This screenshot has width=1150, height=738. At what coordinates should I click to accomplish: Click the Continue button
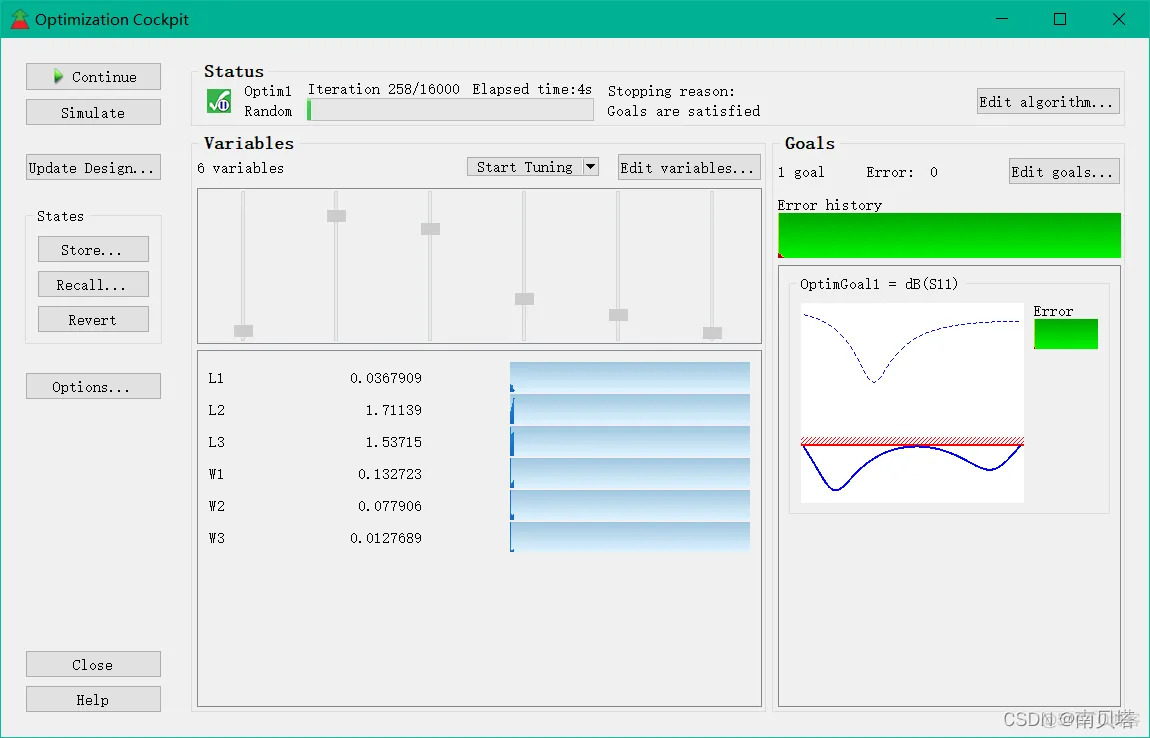pos(93,76)
